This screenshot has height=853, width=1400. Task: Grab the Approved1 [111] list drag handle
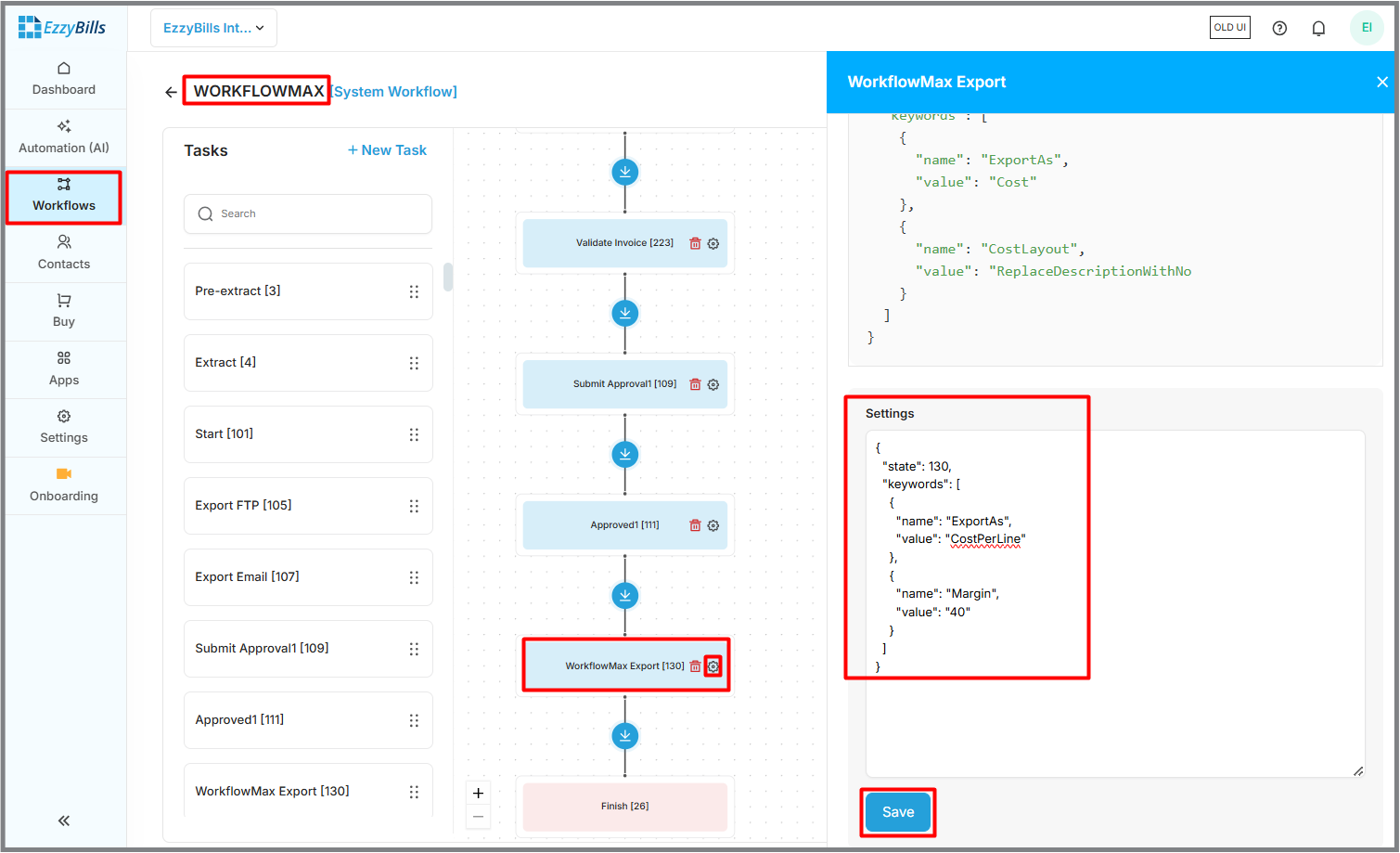point(414,720)
